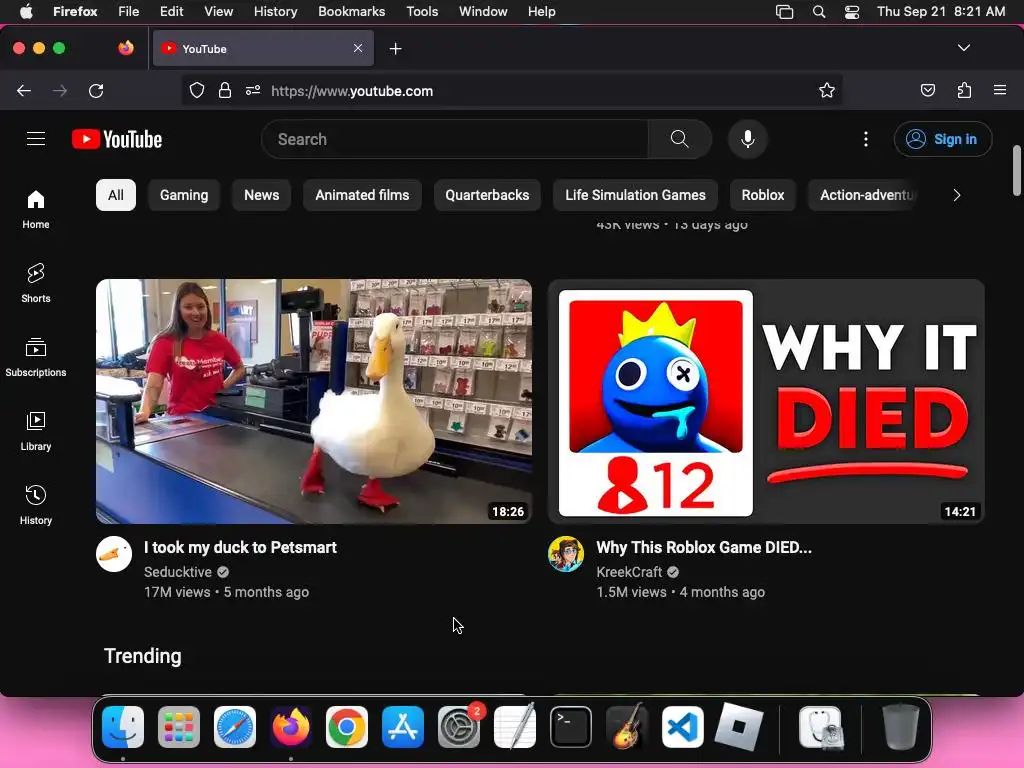Open YouTube settings three-dot menu
1024x768 pixels.
pos(866,139)
